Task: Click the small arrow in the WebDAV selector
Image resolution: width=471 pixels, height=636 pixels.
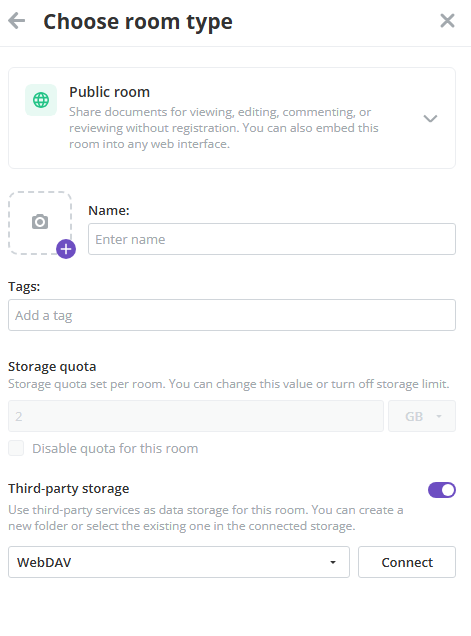Action: pyautogui.click(x=333, y=562)
